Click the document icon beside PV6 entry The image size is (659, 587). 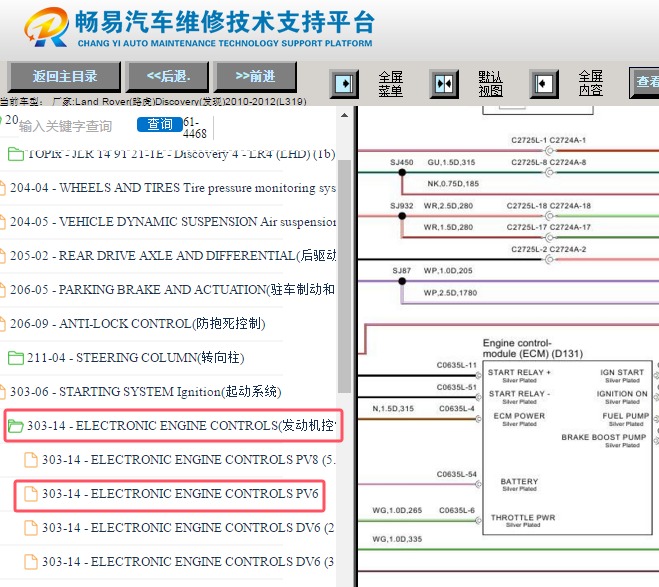coord(31,494)
